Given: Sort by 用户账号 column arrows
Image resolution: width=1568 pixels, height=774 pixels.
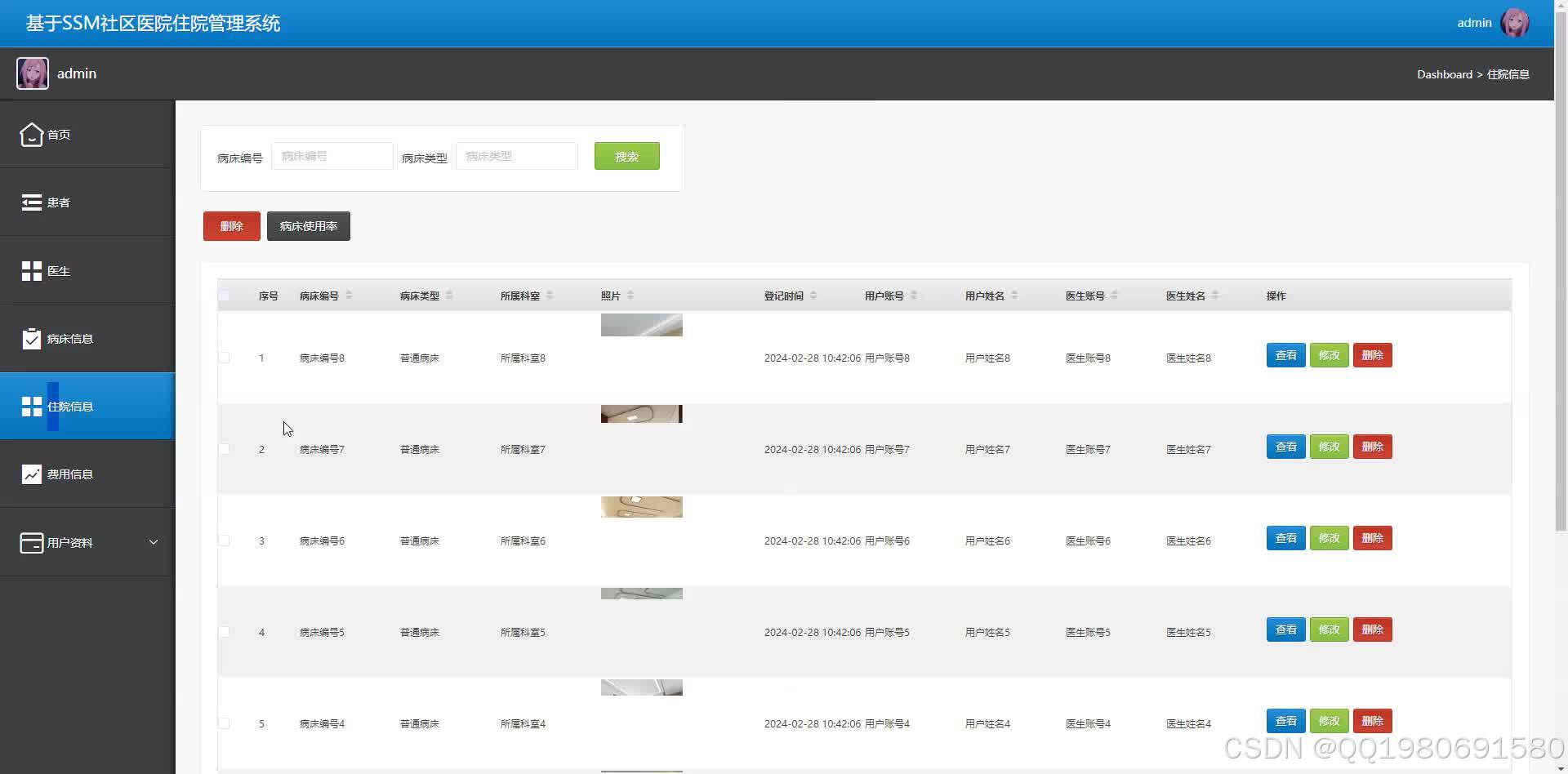Looking at the screenshot, I should tap(914, 295).
